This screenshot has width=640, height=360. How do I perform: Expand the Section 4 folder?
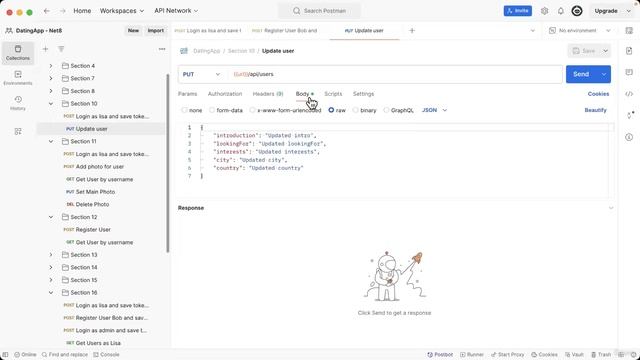[x=51, y=66]
